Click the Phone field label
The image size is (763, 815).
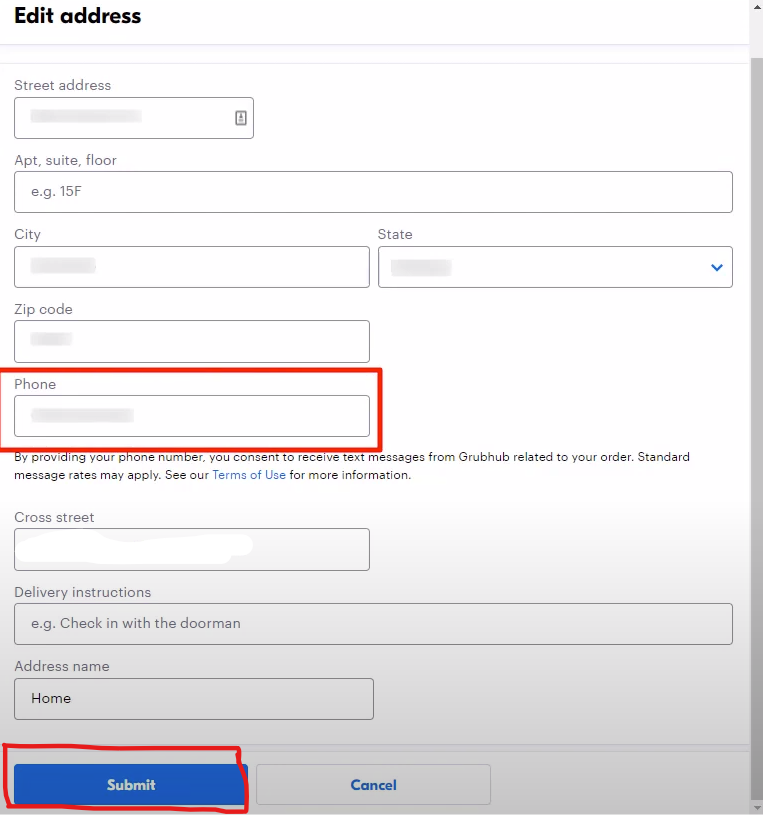[x=35, y=384]
